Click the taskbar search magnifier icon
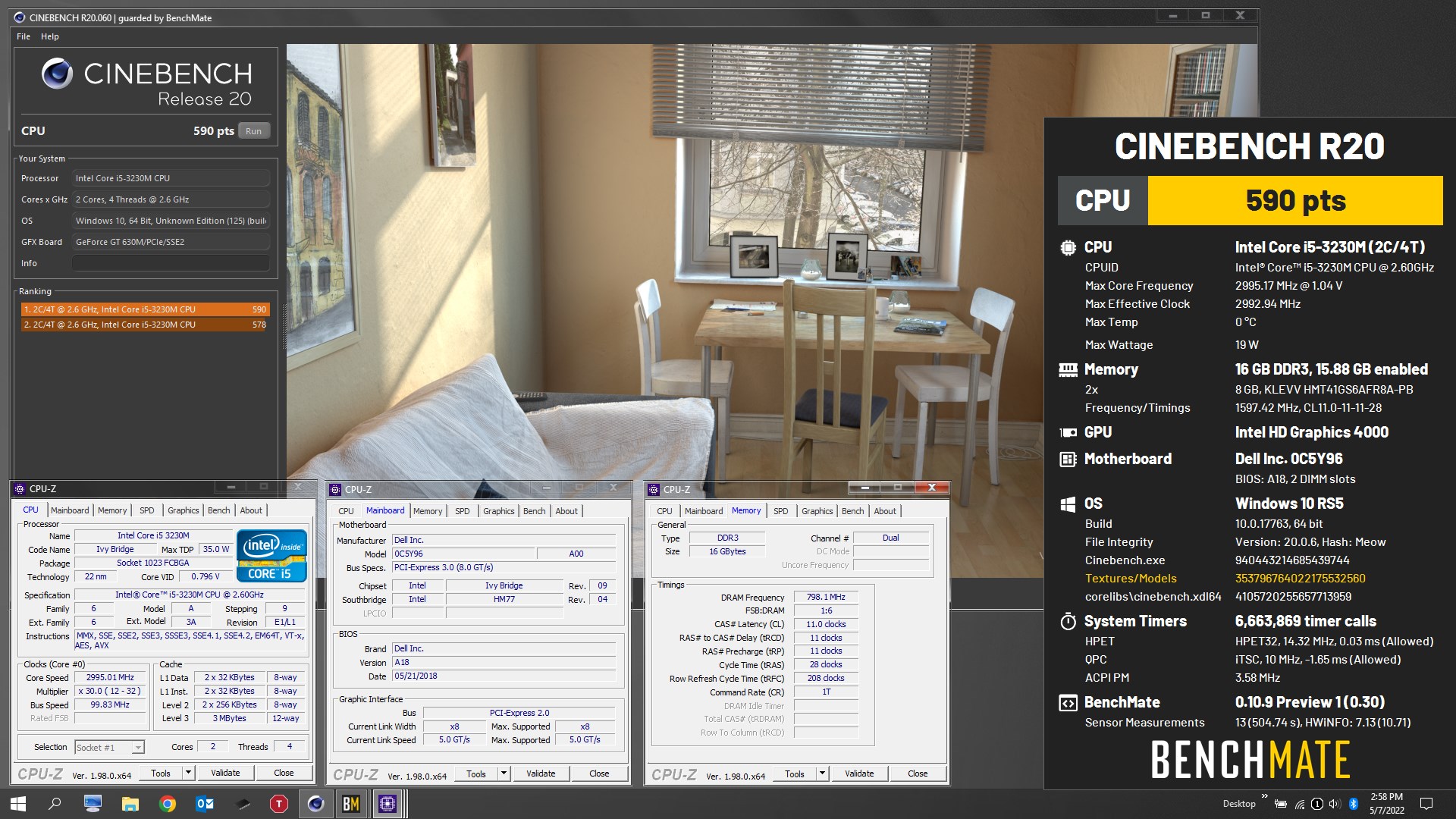1456x819 pixels. [55, 804]
